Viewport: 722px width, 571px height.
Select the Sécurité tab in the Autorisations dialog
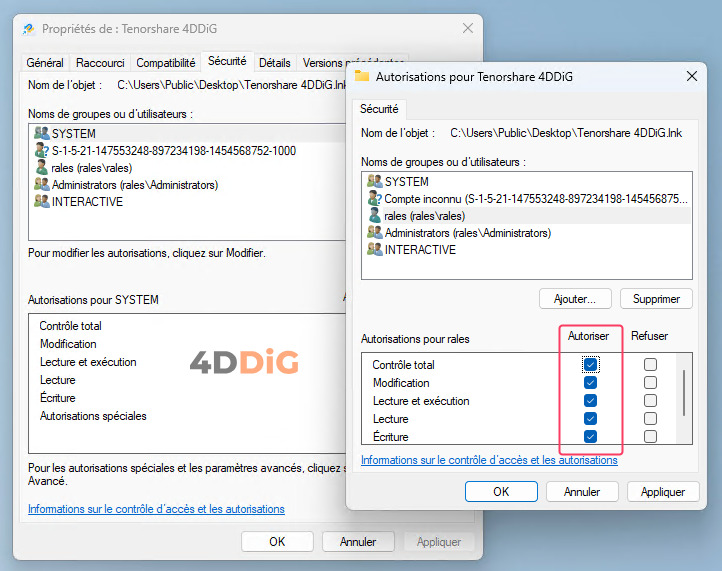coord(379,109)
